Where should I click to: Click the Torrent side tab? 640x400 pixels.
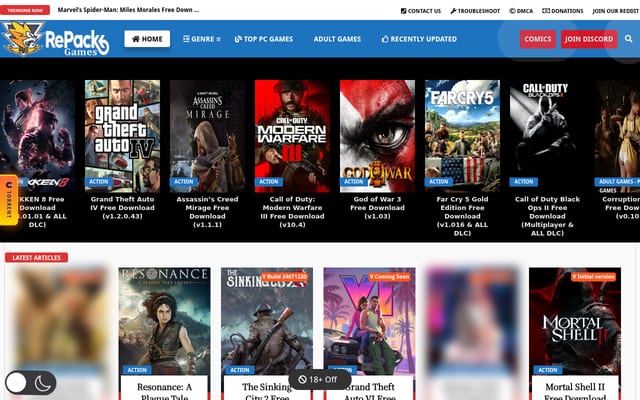tap(9, 200)
